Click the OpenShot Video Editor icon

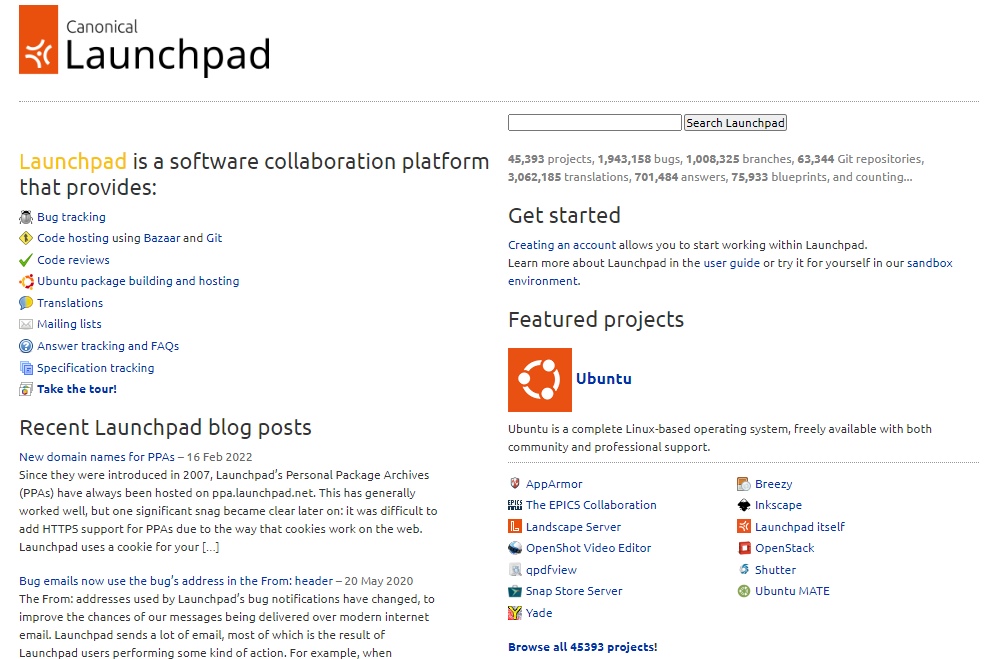point(515,548)
